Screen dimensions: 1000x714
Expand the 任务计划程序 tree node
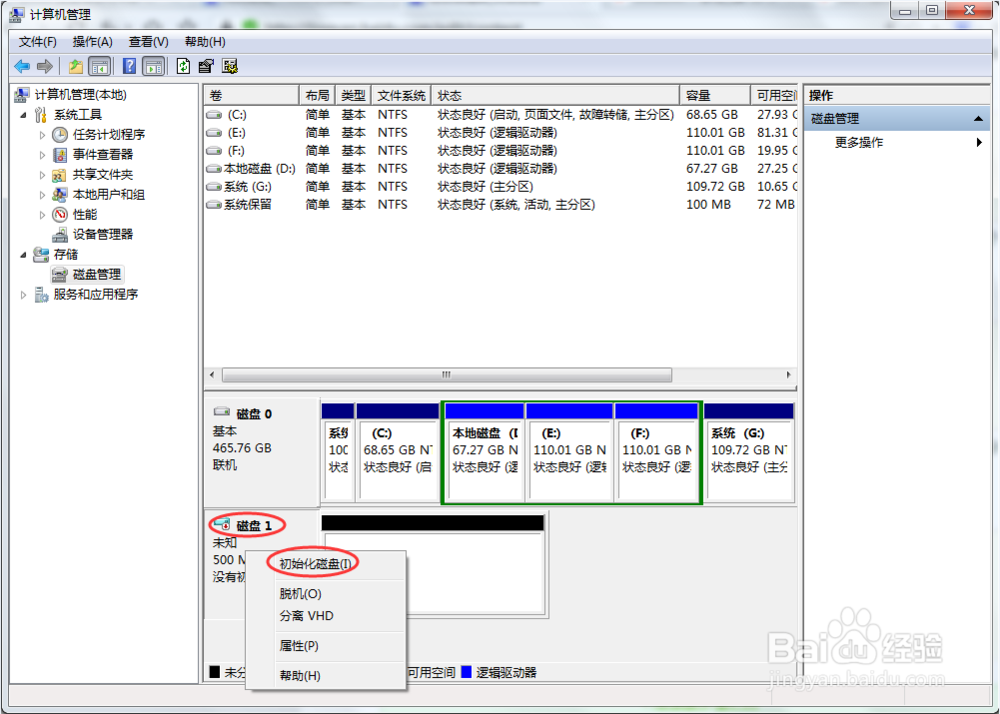tap(43, 135)
